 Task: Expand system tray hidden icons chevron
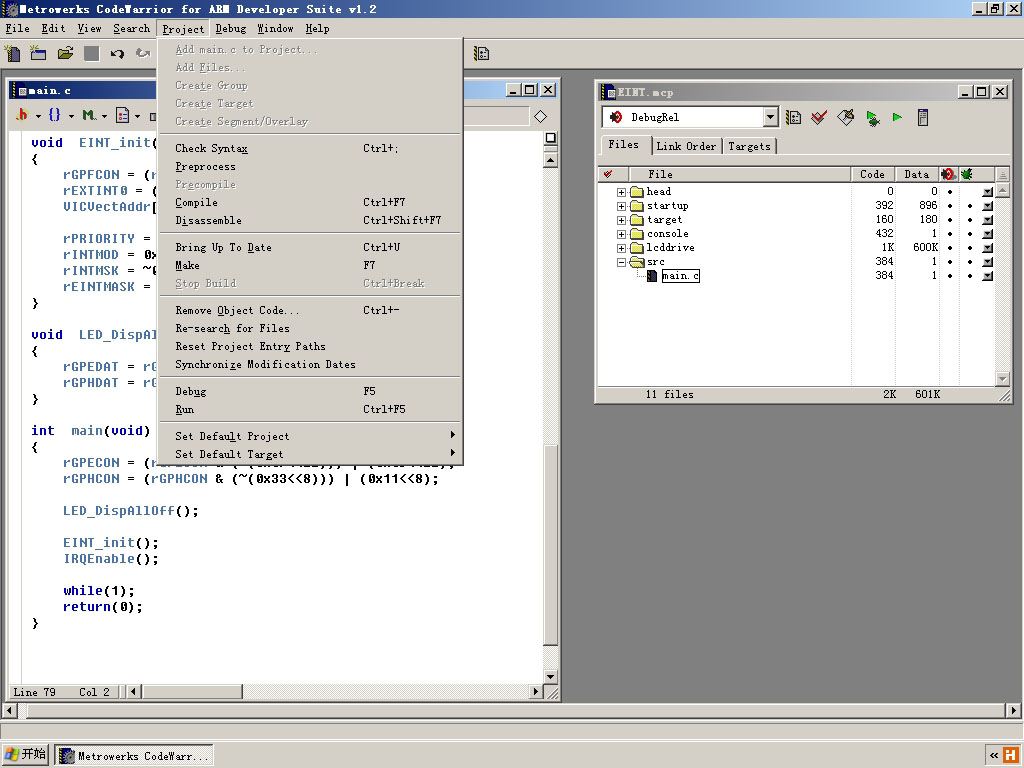(994, 756)
